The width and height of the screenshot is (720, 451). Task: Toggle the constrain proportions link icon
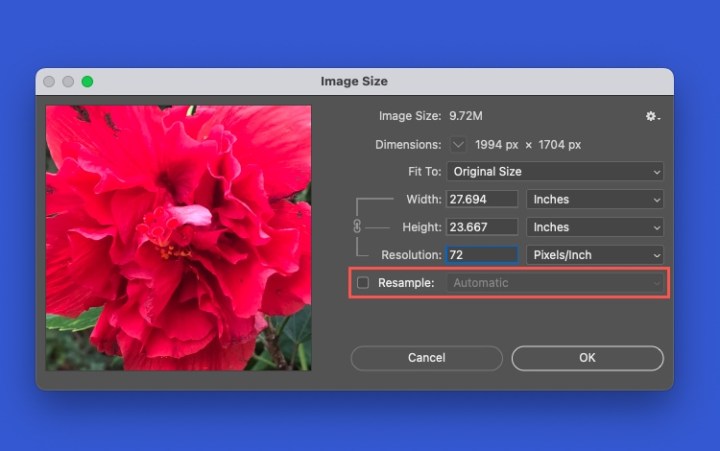click(x=357, y=227)
